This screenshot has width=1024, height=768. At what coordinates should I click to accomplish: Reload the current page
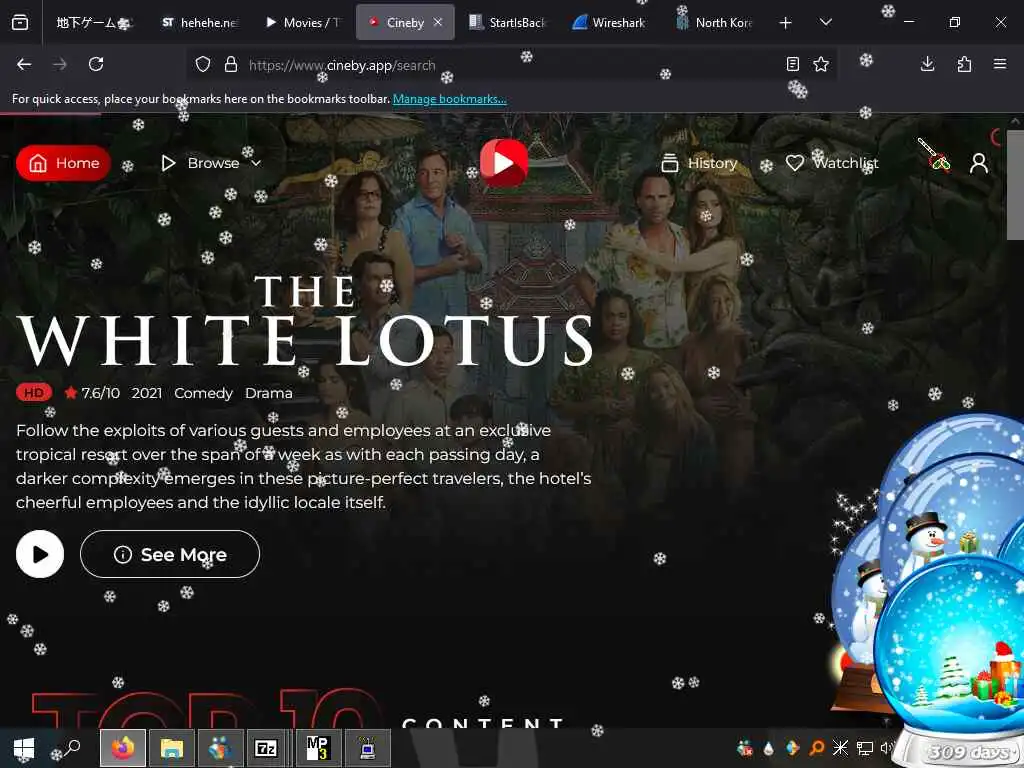(x=96, y=64)
